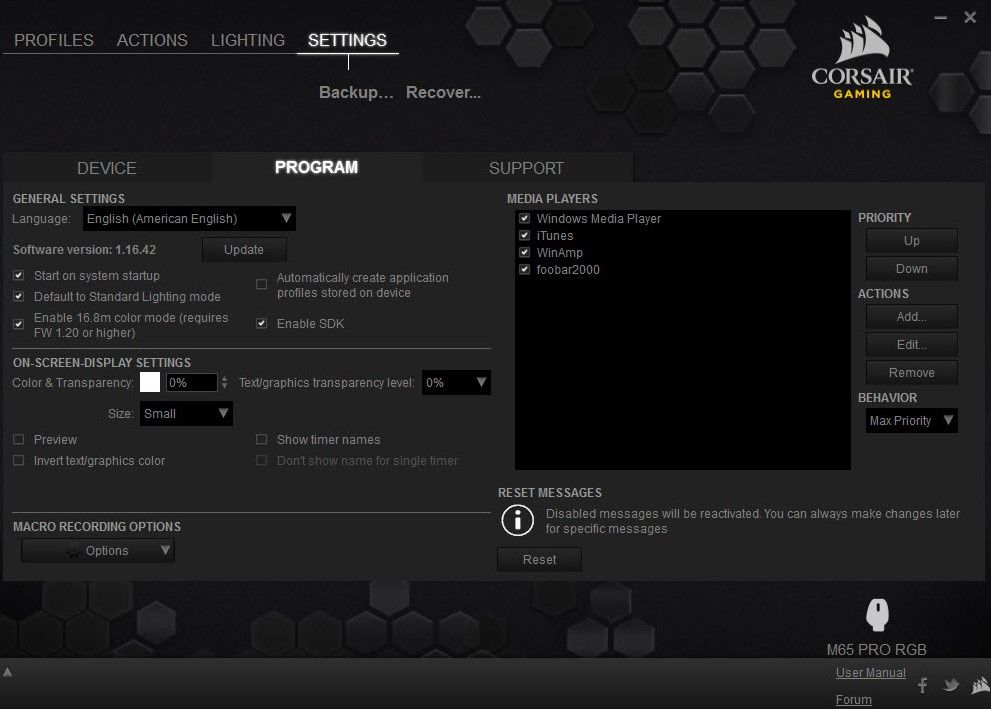The width and height of the screenshot is (991, 709).
Task: Click the Corsair Gaming logo at top
Action: point(864,62)
